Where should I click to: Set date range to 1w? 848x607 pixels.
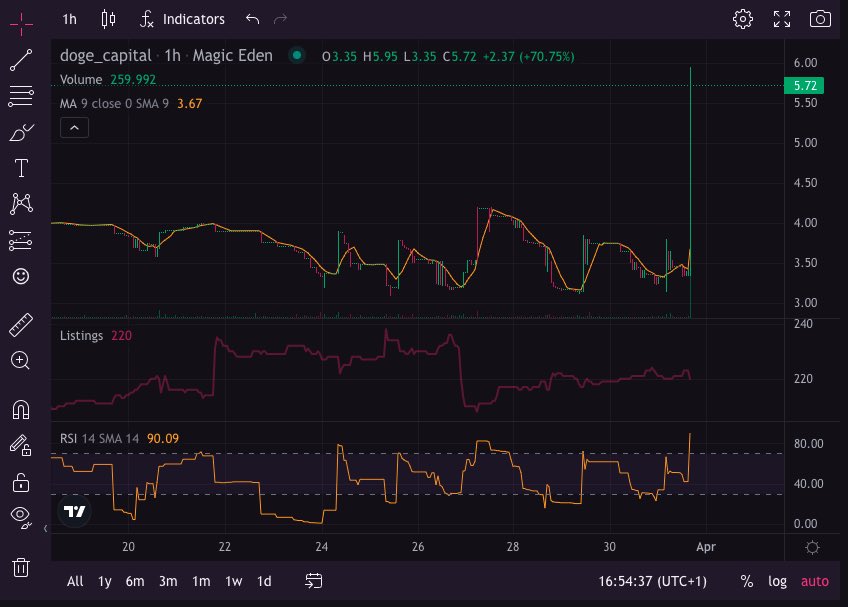tap(234, 582)
